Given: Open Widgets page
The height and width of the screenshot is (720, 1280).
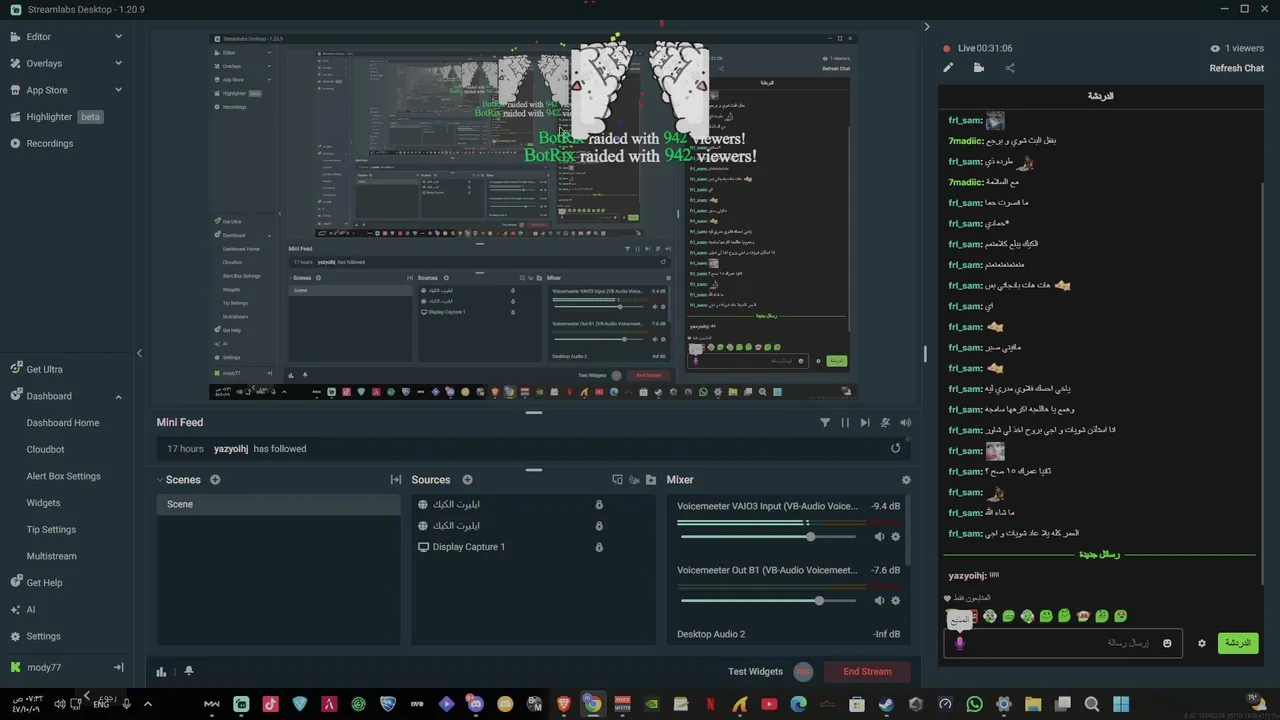Looking at the screenshot, I should tap(43, 503).
